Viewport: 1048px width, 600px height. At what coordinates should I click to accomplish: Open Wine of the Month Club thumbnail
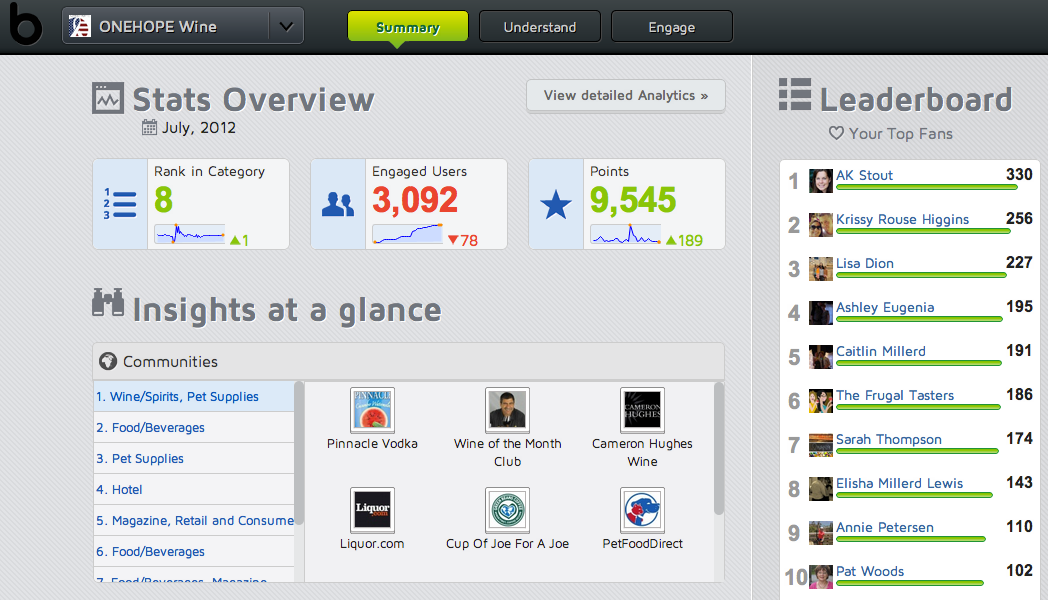pyautogui.click(x=507, y=410)
